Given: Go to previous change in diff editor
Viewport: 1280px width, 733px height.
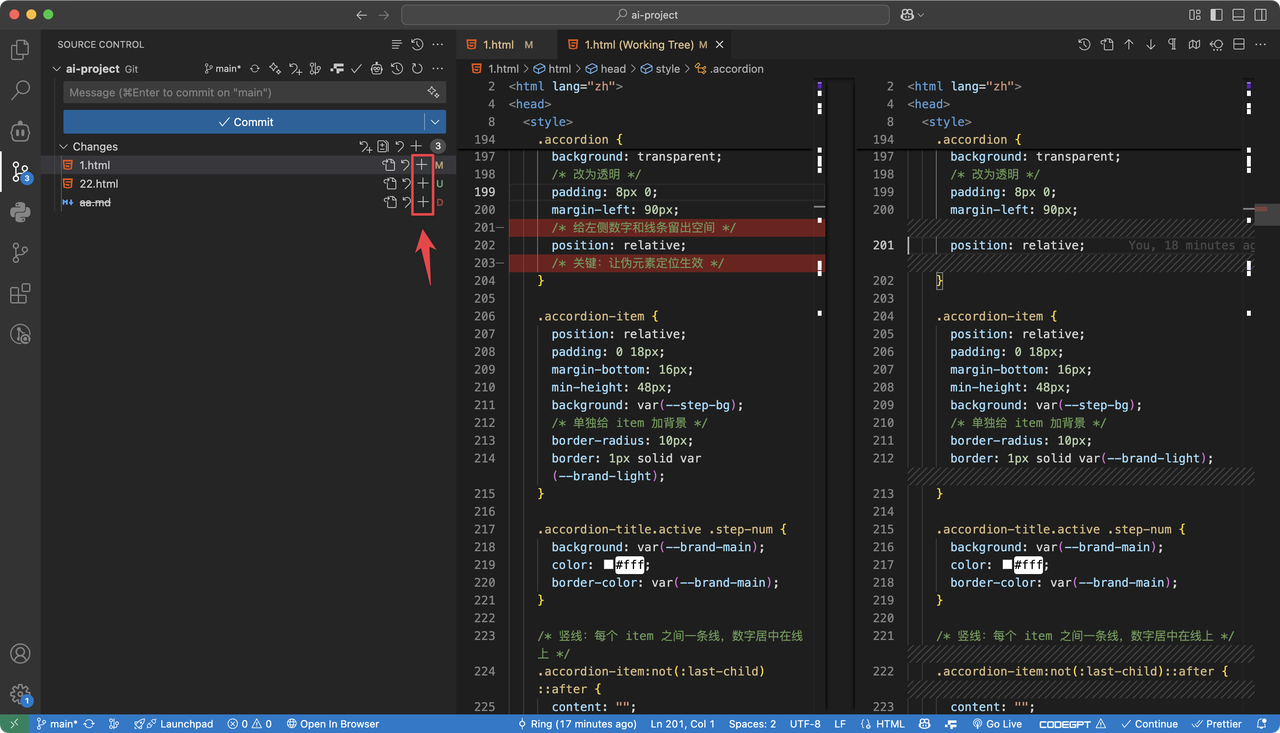Looking at the screenshot, I should pos(1129,45).
